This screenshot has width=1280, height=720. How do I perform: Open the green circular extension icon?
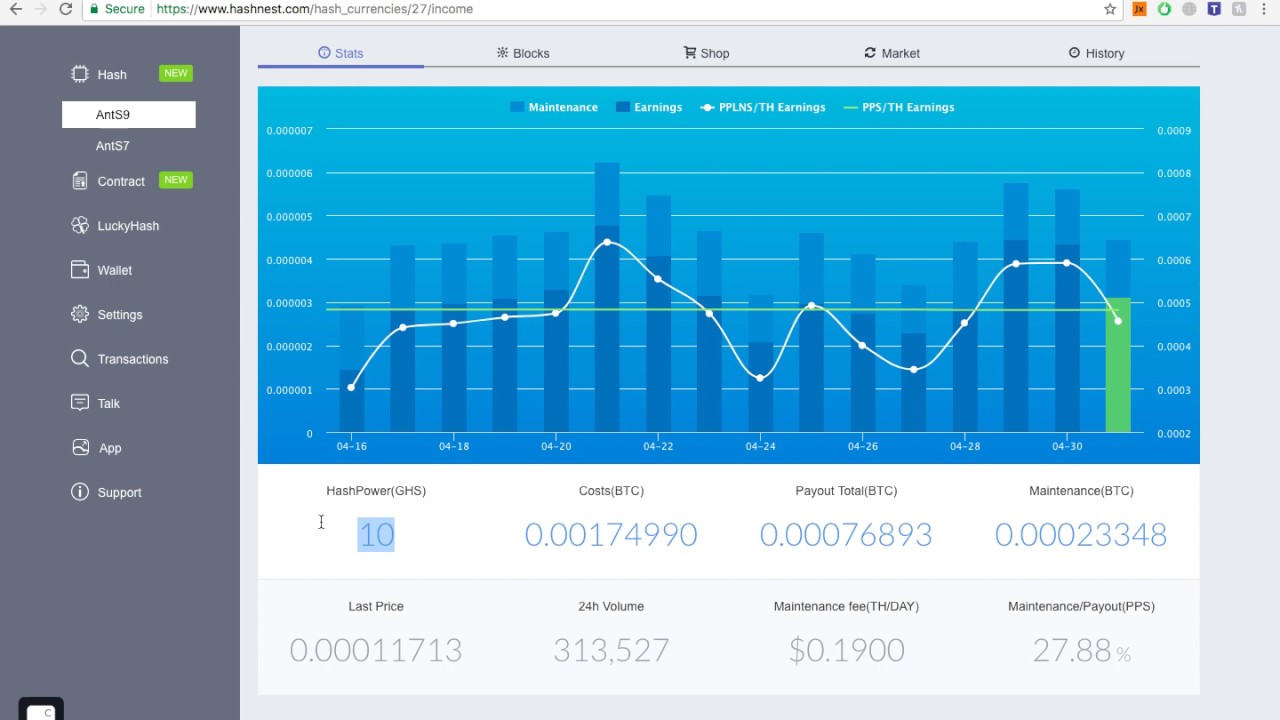tap(1164, 9)
